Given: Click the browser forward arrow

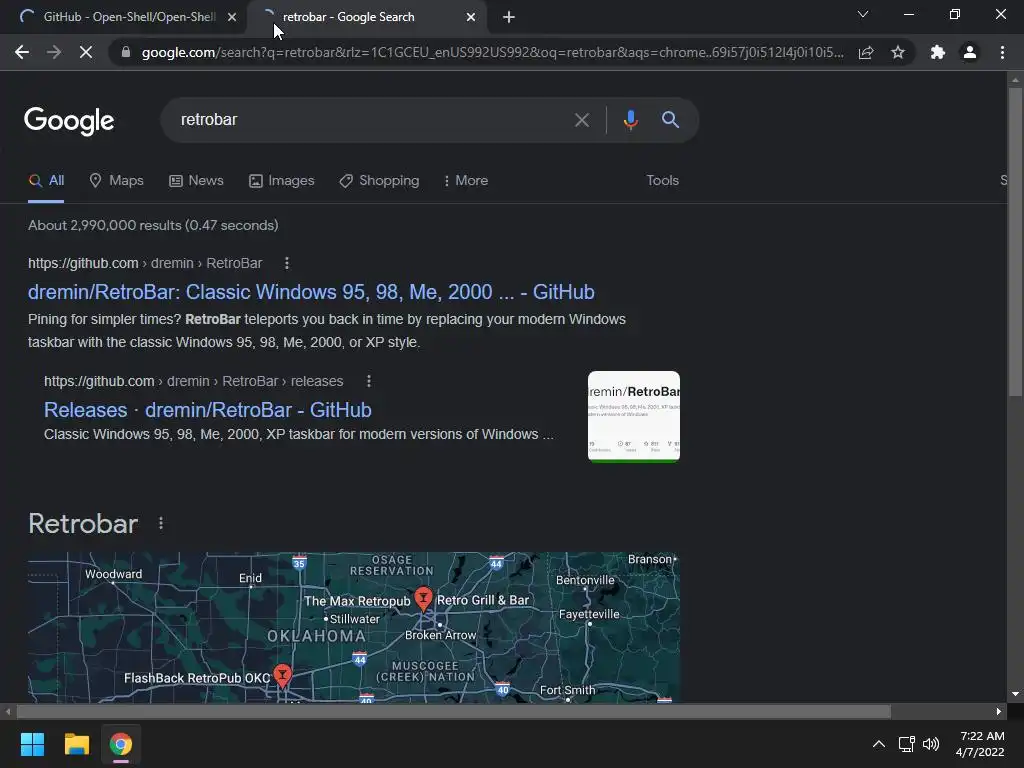Looking at the screenshot, I should [54, 52].
